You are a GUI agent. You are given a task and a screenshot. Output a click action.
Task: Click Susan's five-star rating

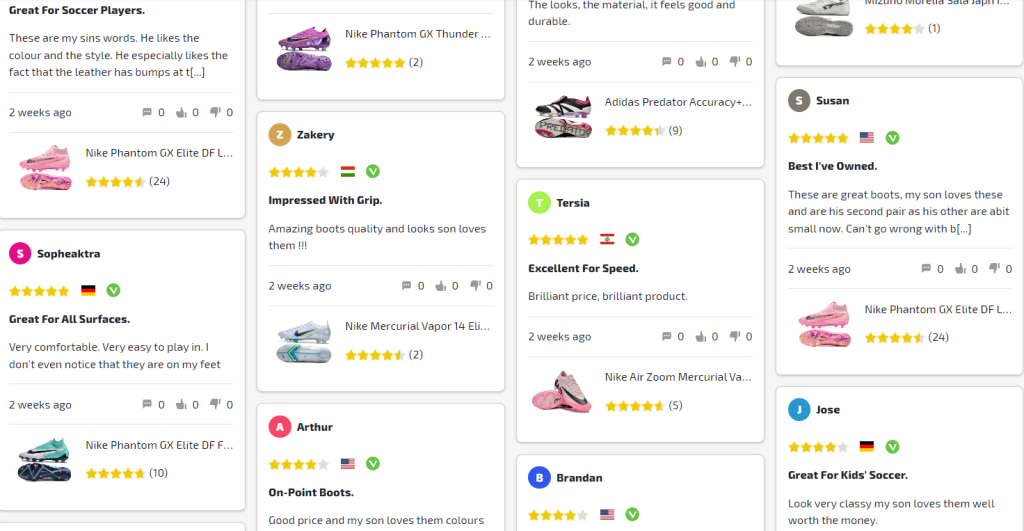tap(818, 138)
